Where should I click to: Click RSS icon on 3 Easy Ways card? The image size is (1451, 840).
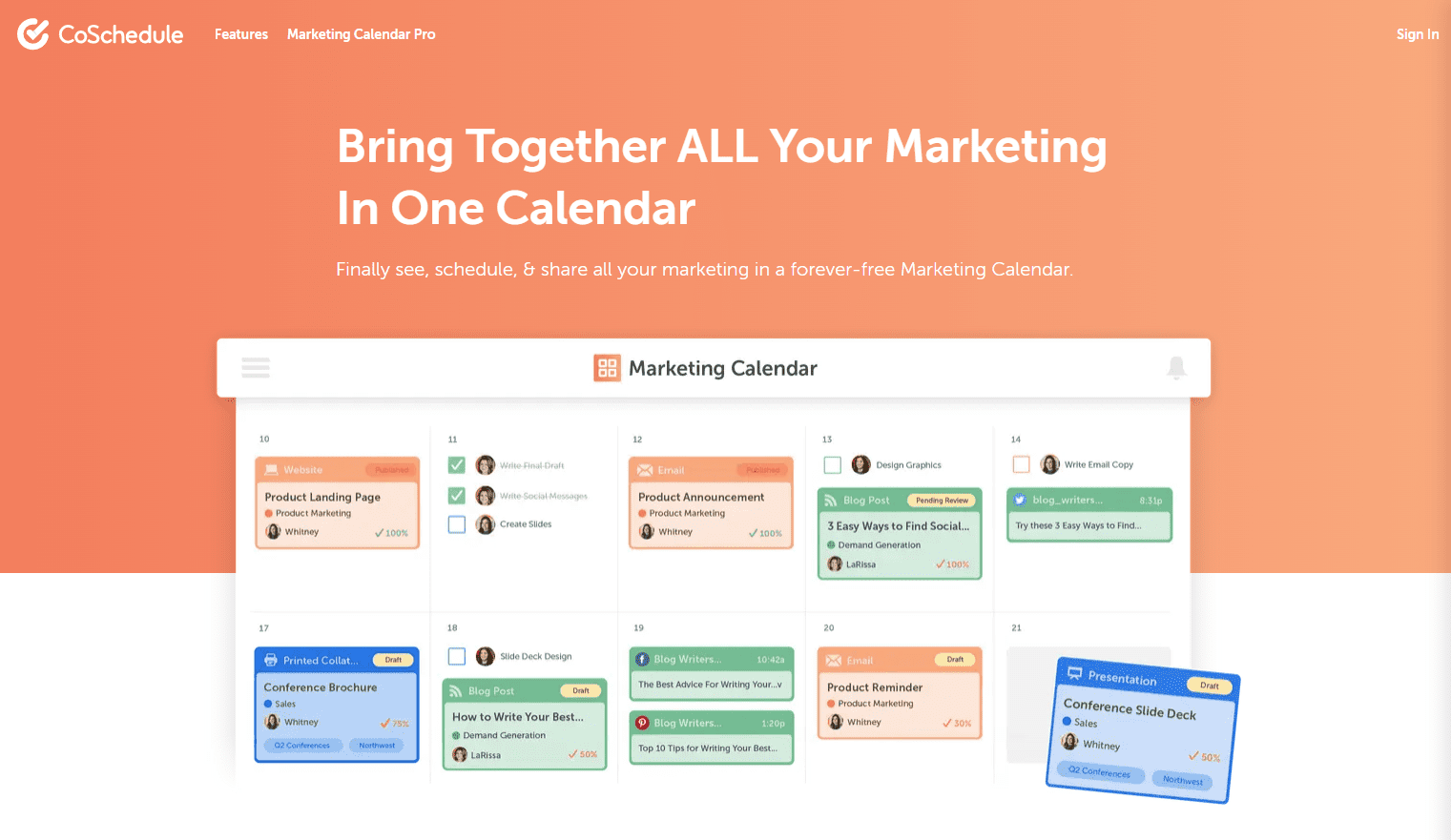click(832, 500)
